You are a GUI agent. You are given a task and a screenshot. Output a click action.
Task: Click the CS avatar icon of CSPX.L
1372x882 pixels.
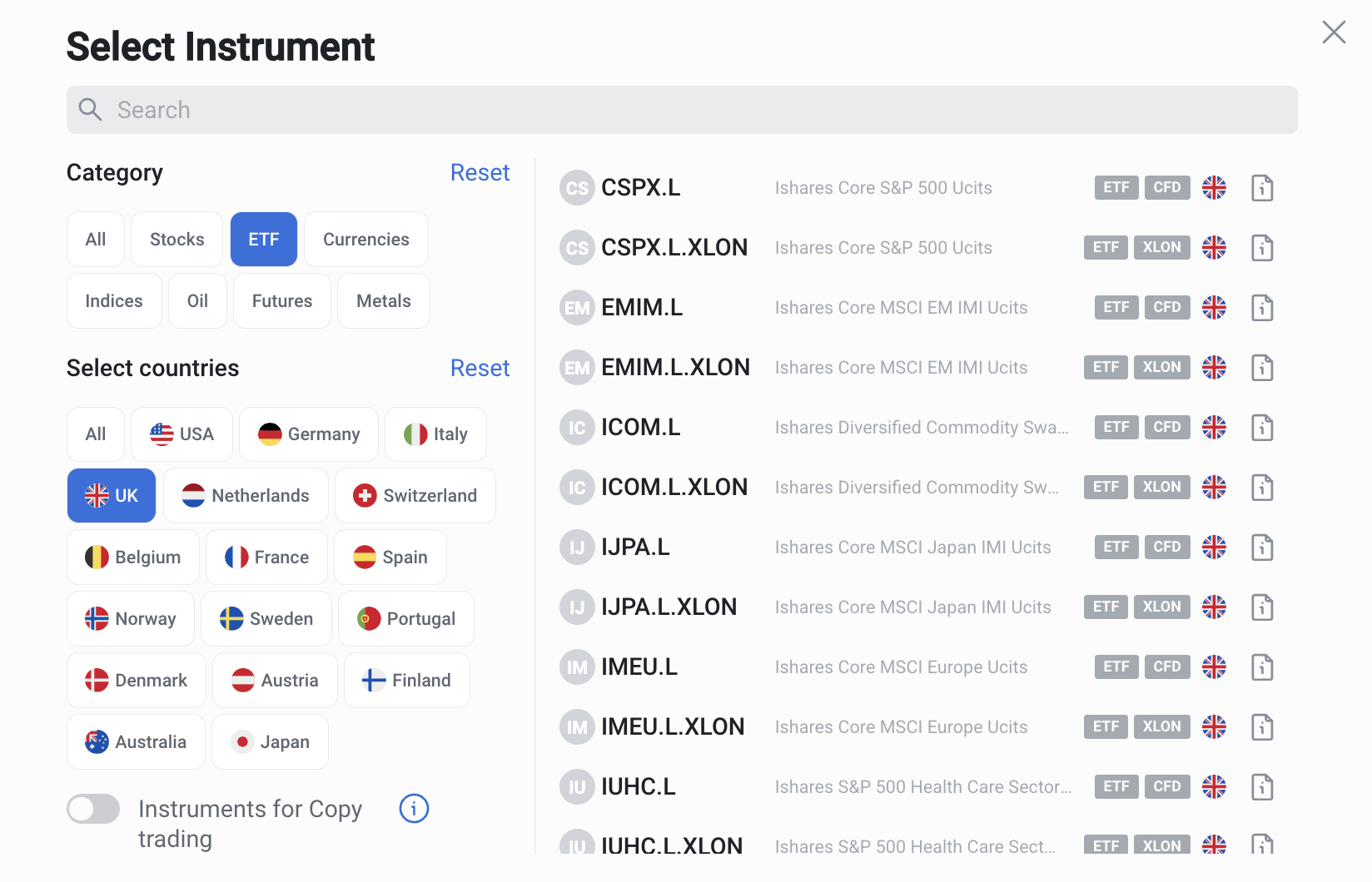(x=577, y=188)
